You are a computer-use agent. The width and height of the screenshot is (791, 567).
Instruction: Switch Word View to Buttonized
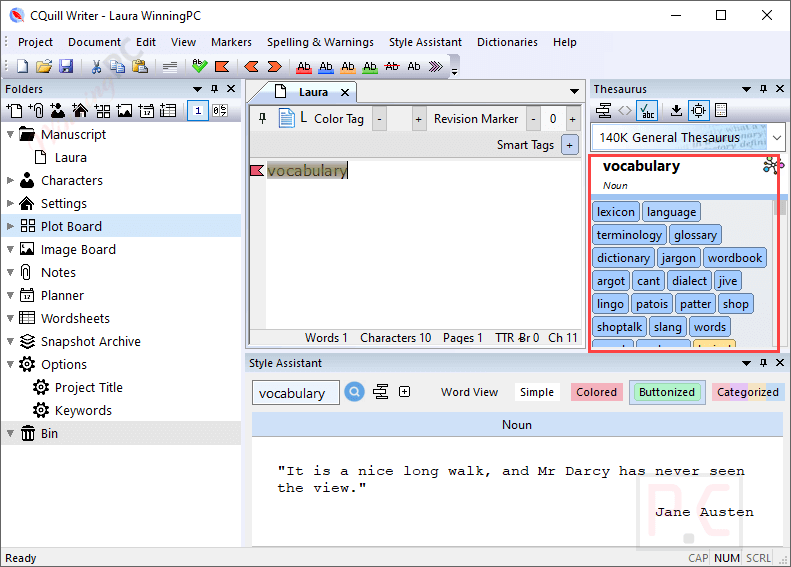click(x=666, y=392)
